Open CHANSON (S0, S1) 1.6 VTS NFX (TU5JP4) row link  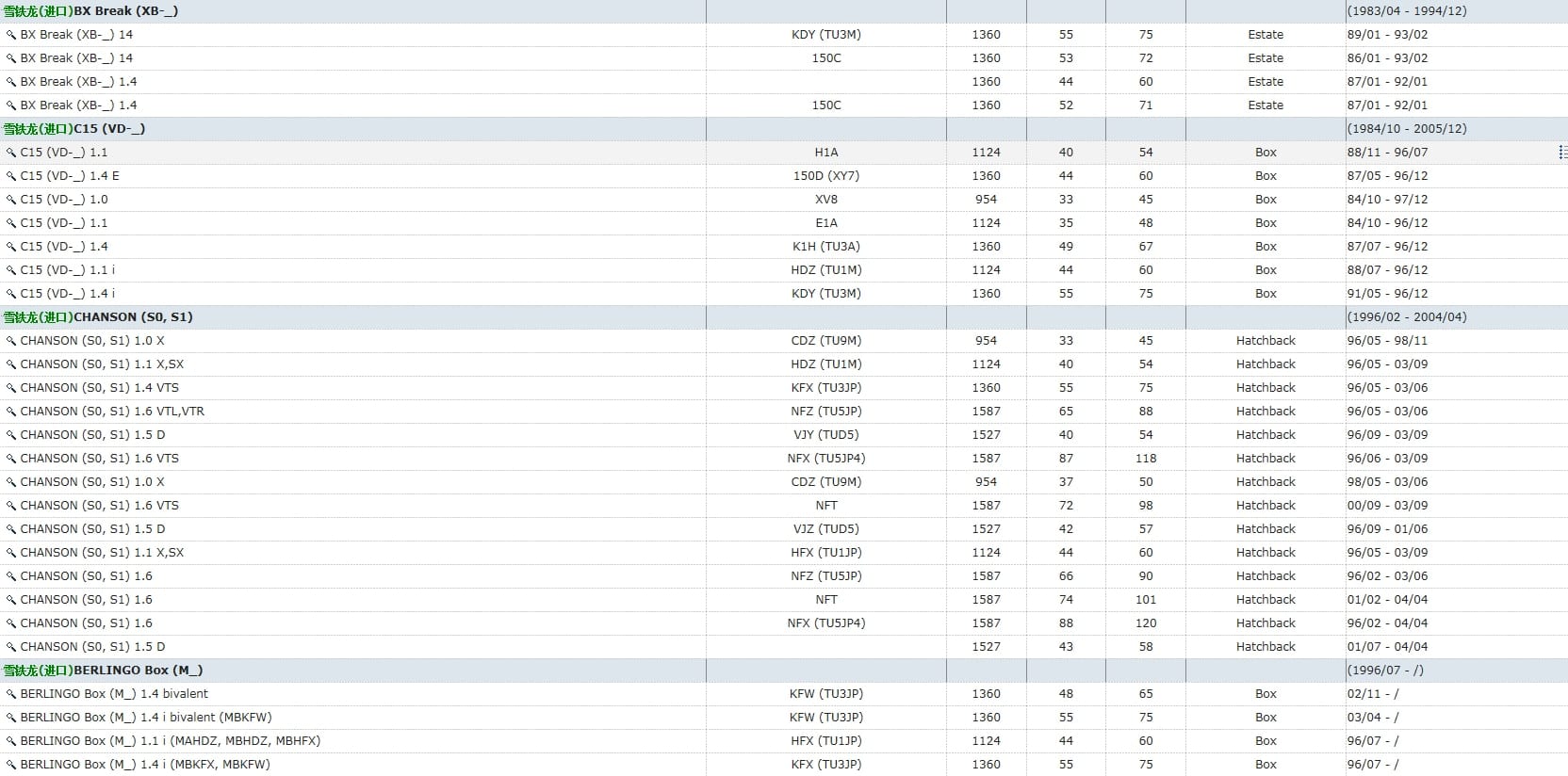click(x=99, y=459)
